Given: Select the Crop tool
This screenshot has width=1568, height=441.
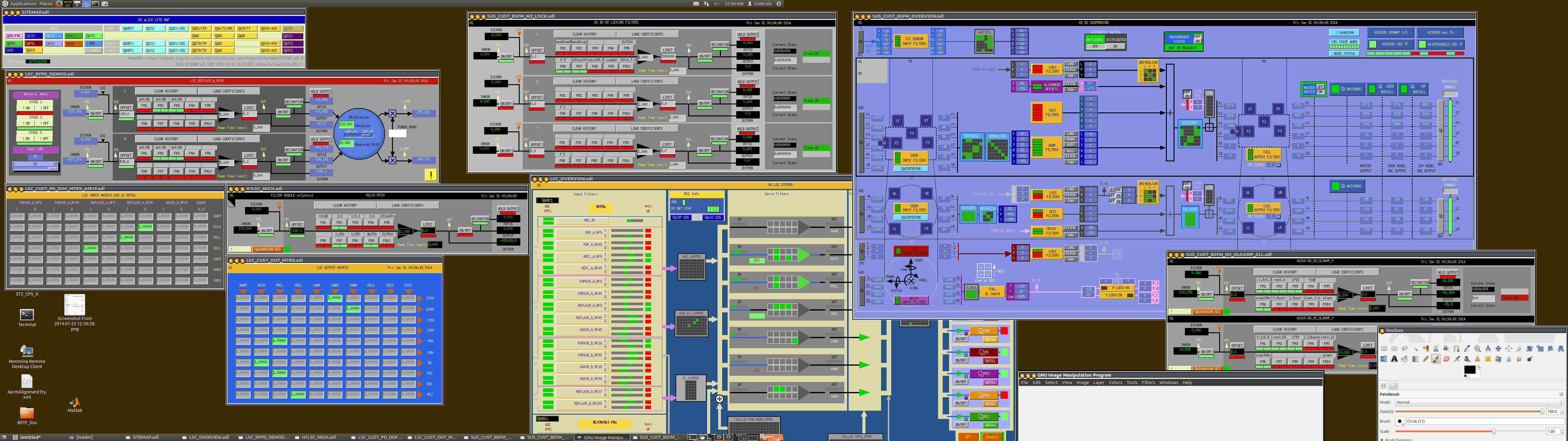Looking at the screenshot, I should coord(1519,349).
